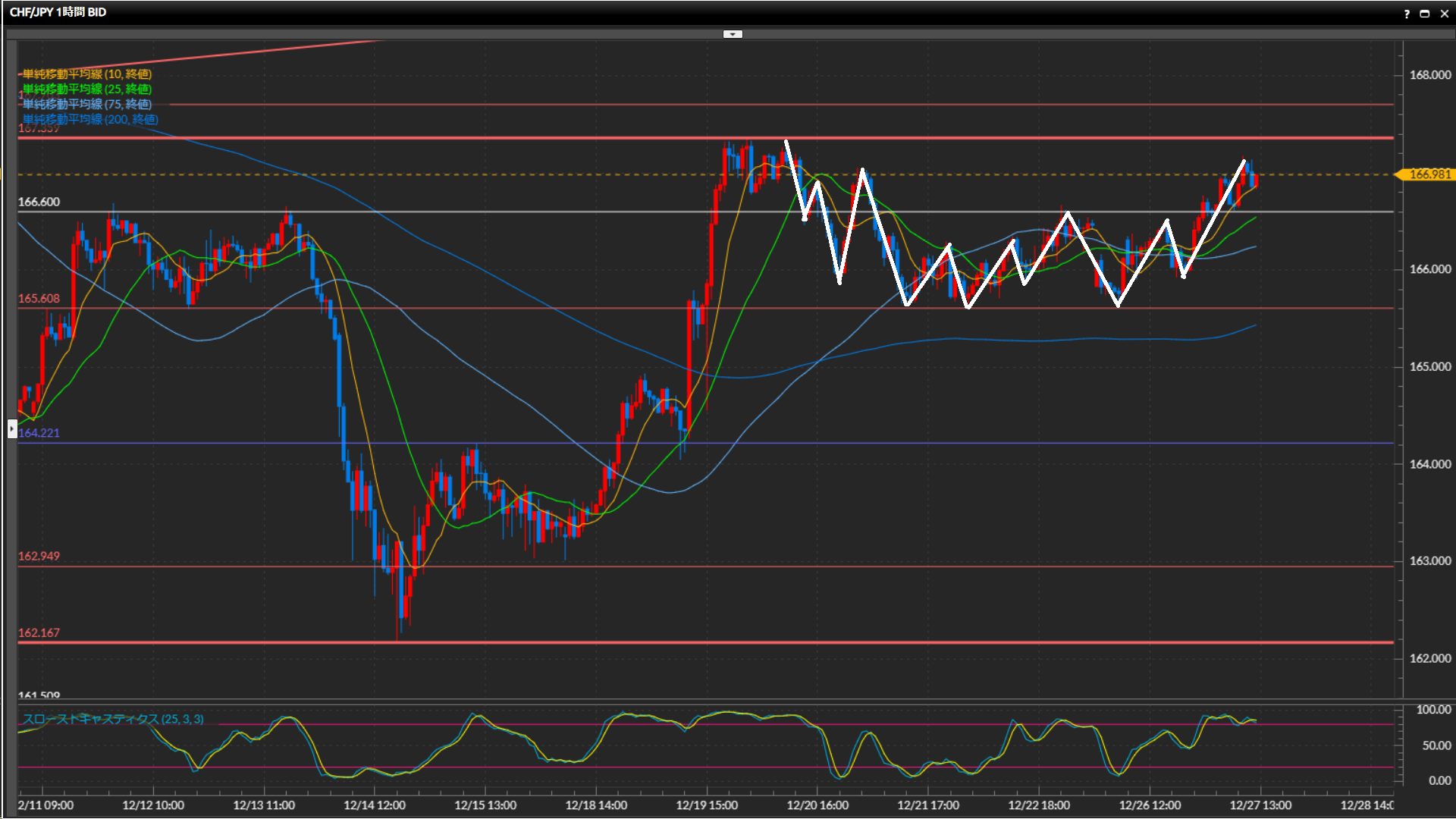Click the 200-period moving average legend
Screen dimensions: 1456x819
click(x=89, y=119)
